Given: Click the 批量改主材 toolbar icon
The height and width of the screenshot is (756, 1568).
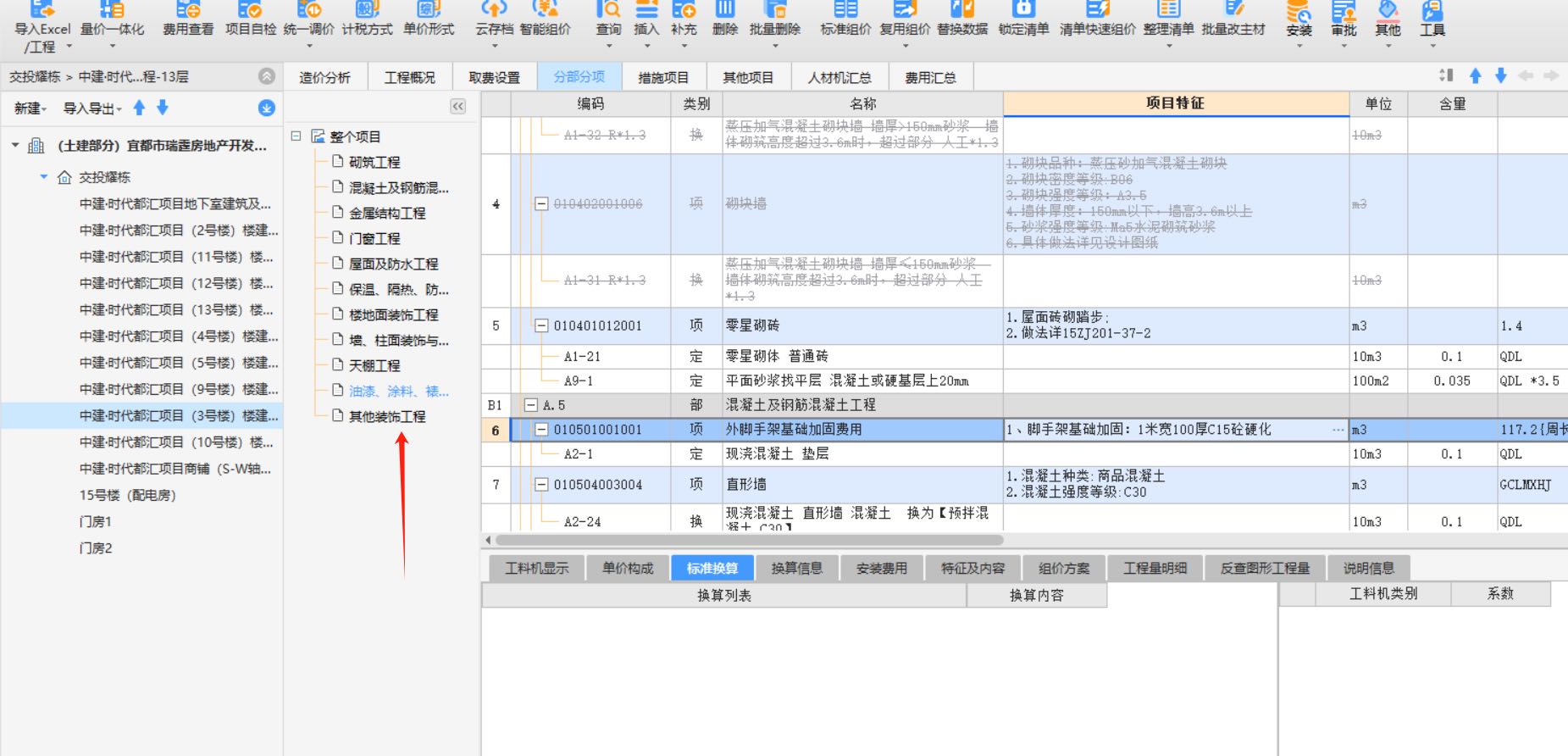Looking at the screenshot, I should click(1233, 11).
